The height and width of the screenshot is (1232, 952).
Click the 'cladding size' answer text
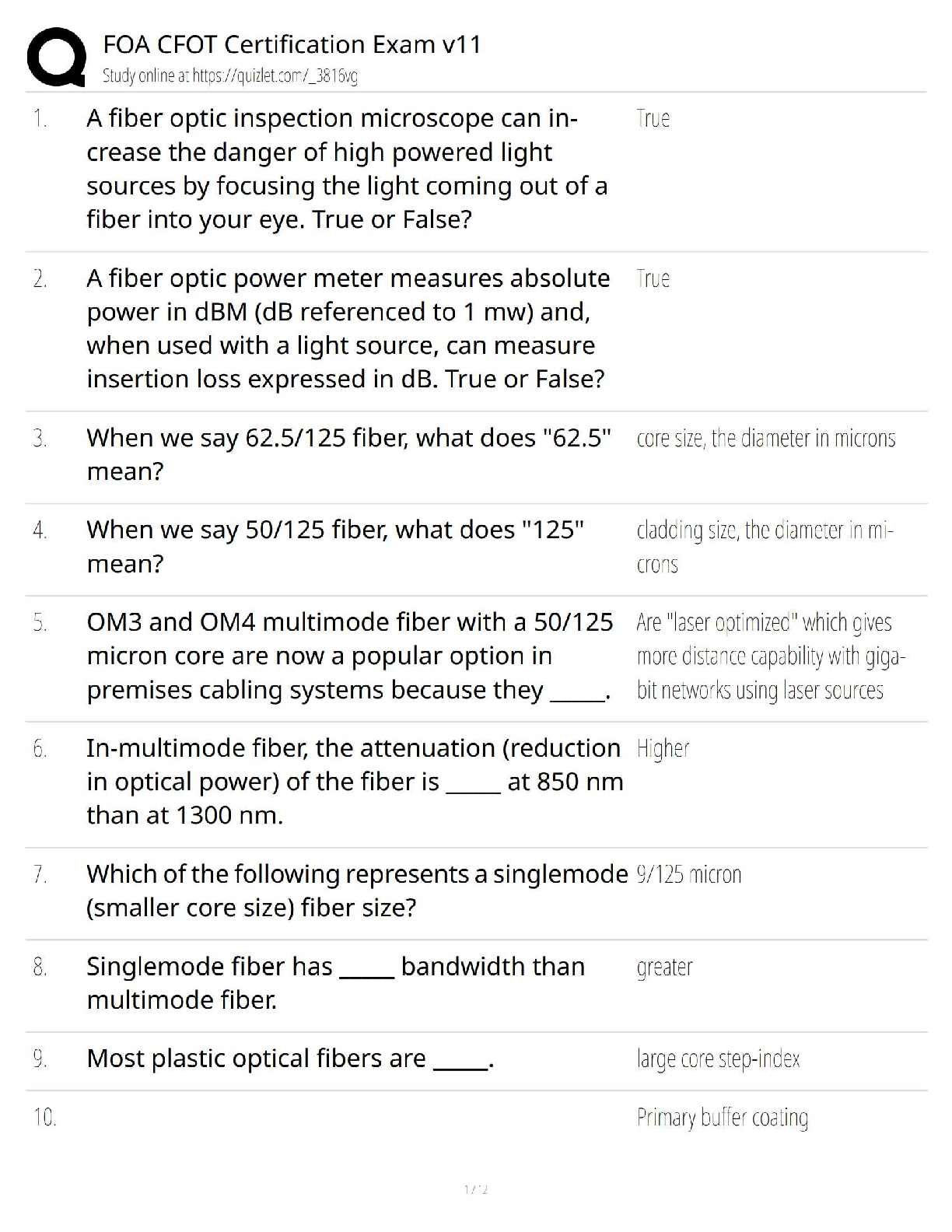pos(764,546)
